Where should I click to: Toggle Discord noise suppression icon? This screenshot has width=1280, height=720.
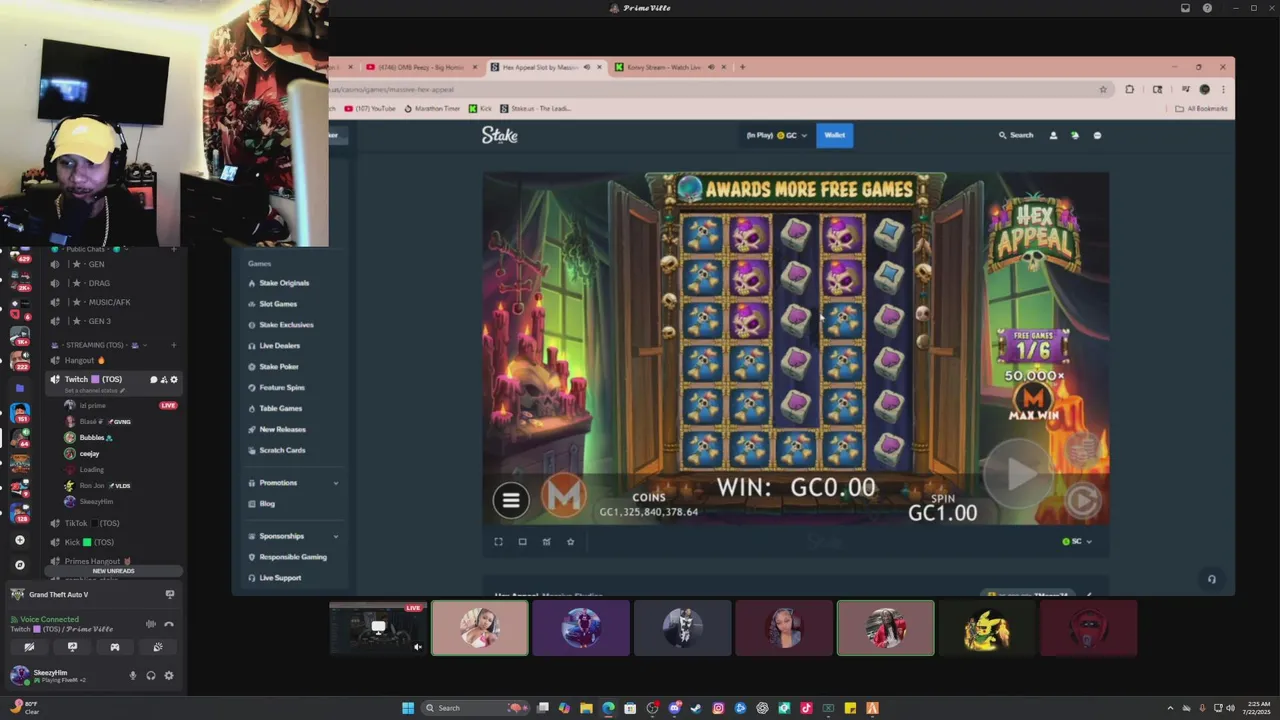pos(151,624)
